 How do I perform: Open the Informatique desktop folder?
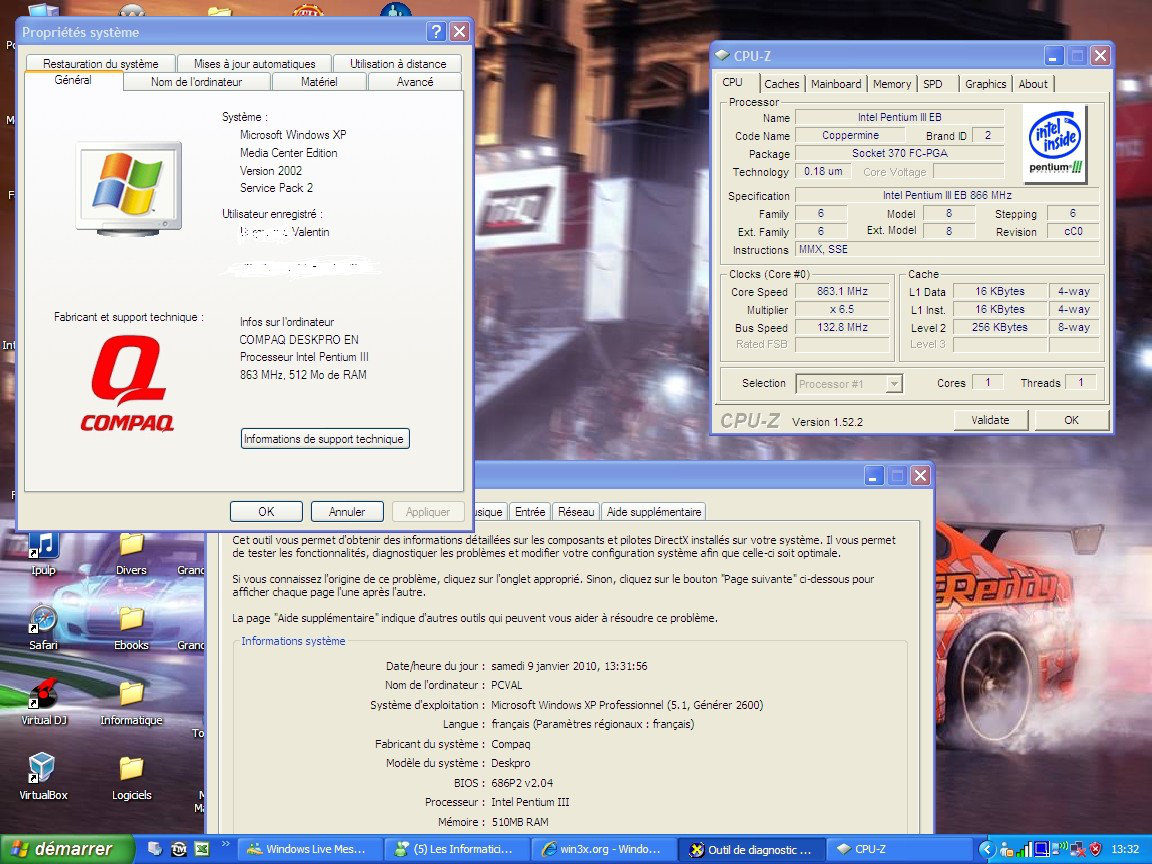pyautogui.click(x=131, y=697)
